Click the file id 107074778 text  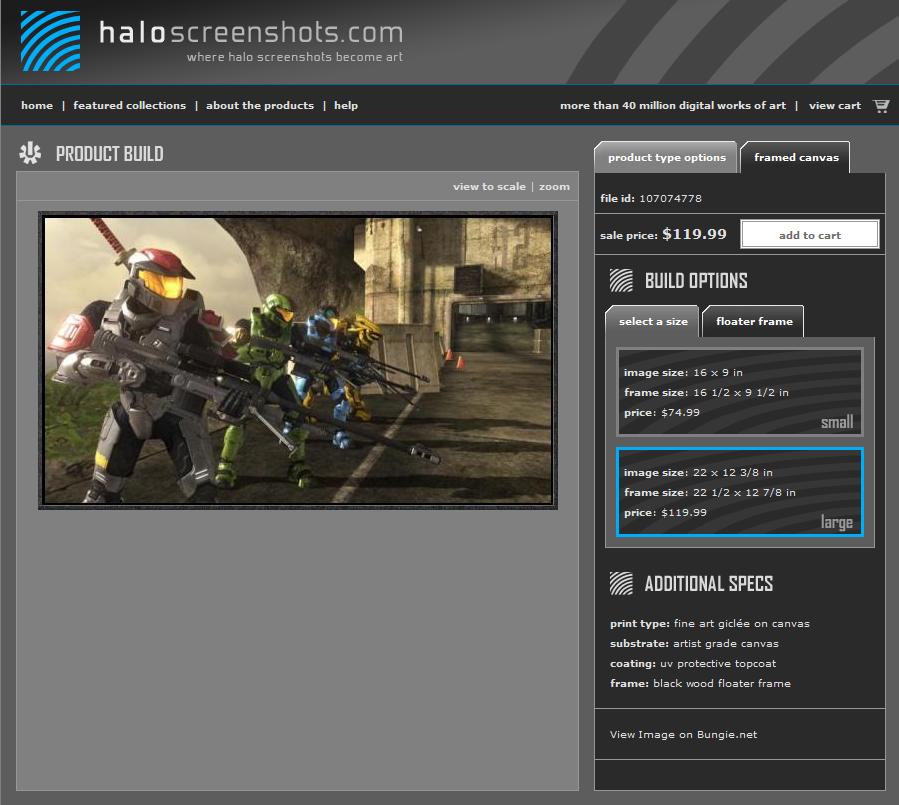pyautogui.click(x=651, y=198)
